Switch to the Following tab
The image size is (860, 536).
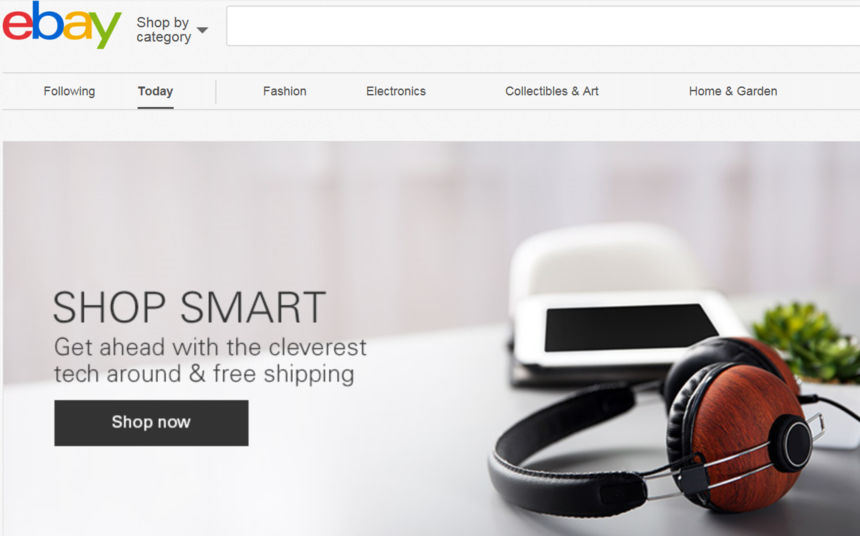[x=69, y=91]
